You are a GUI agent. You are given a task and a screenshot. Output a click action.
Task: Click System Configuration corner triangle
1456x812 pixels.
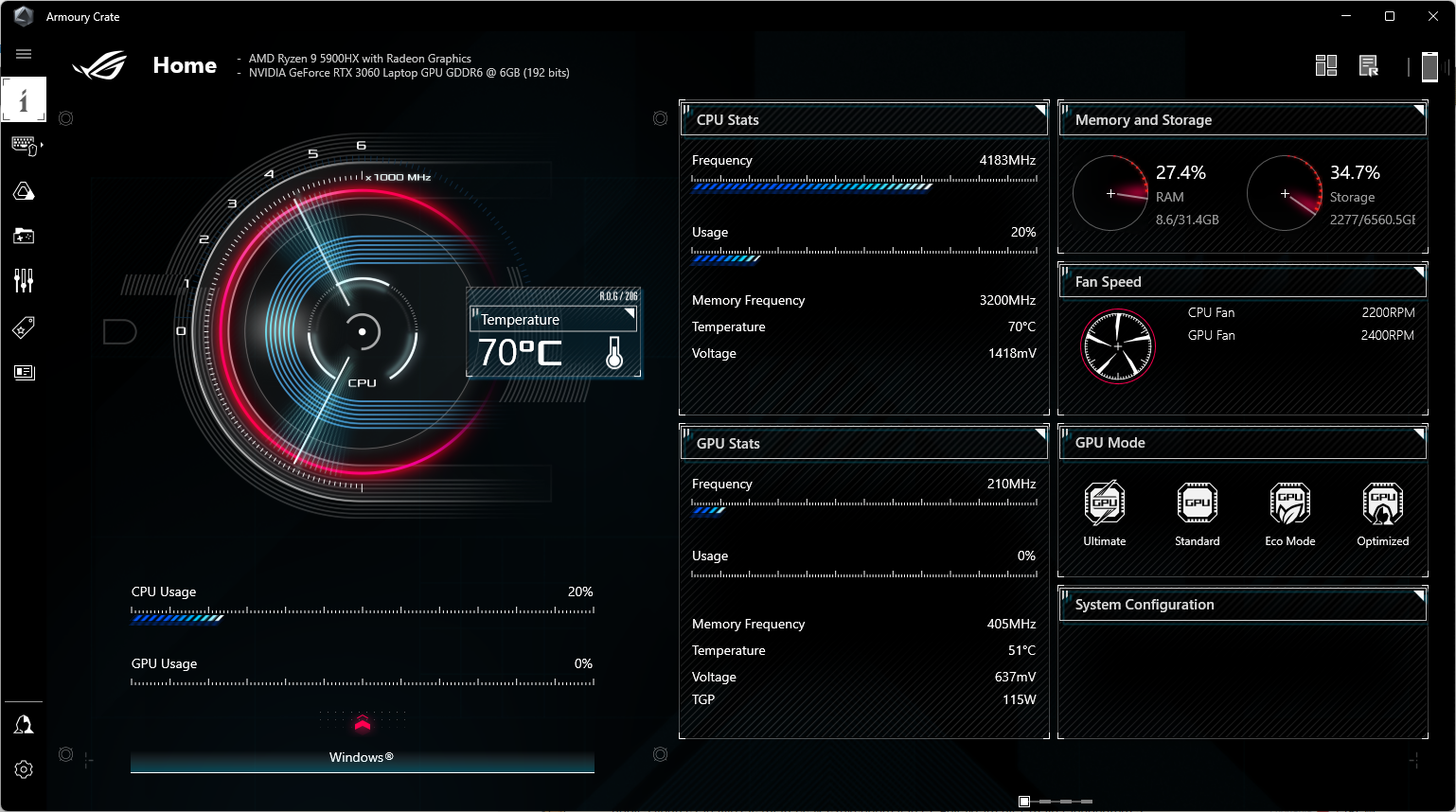pyautogui.click(x=1420, y=593)
